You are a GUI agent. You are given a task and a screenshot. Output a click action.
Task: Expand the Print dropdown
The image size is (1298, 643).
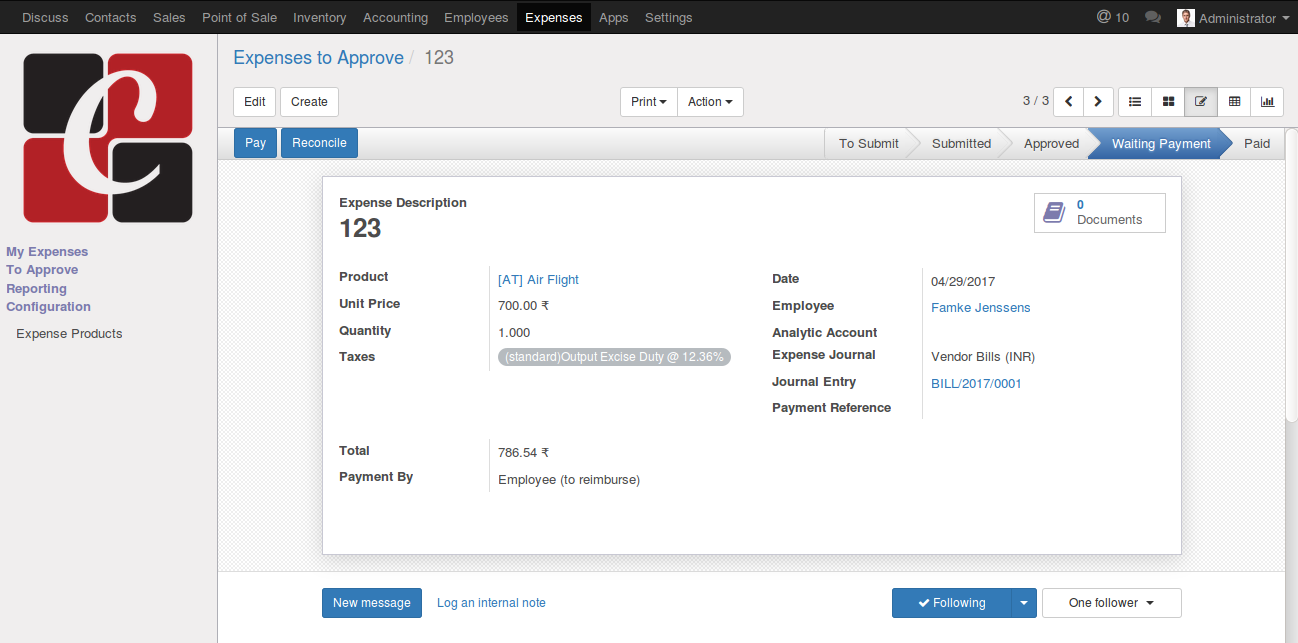click(648, 102)
